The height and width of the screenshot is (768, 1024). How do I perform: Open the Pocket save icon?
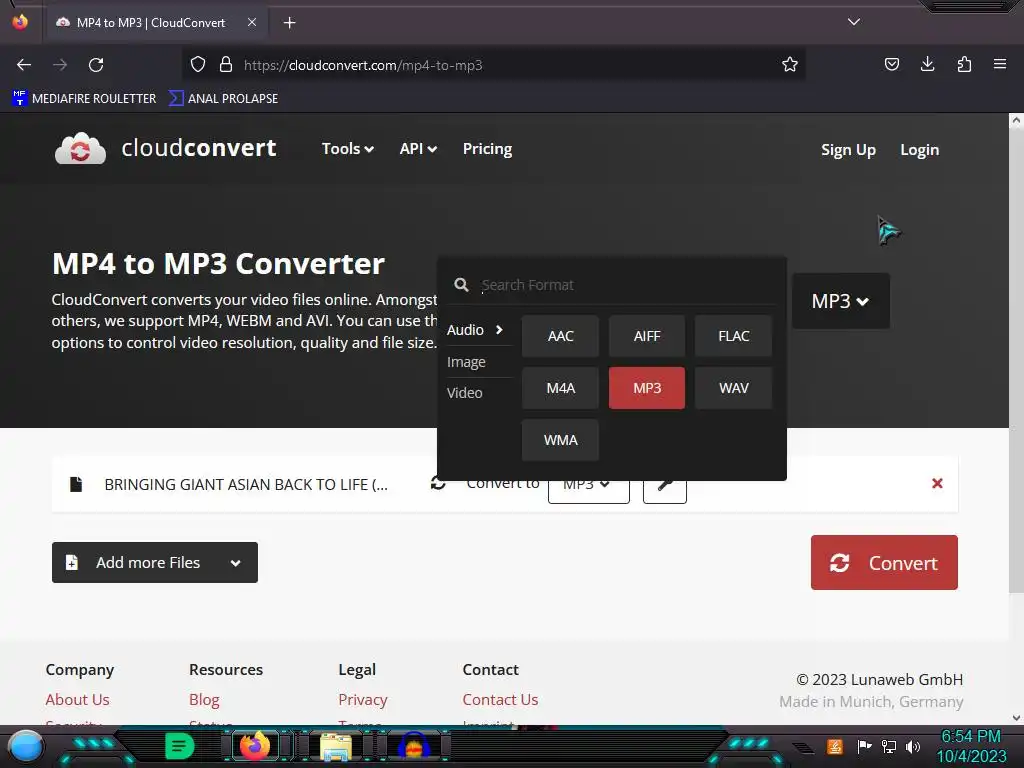click(892, 64)
